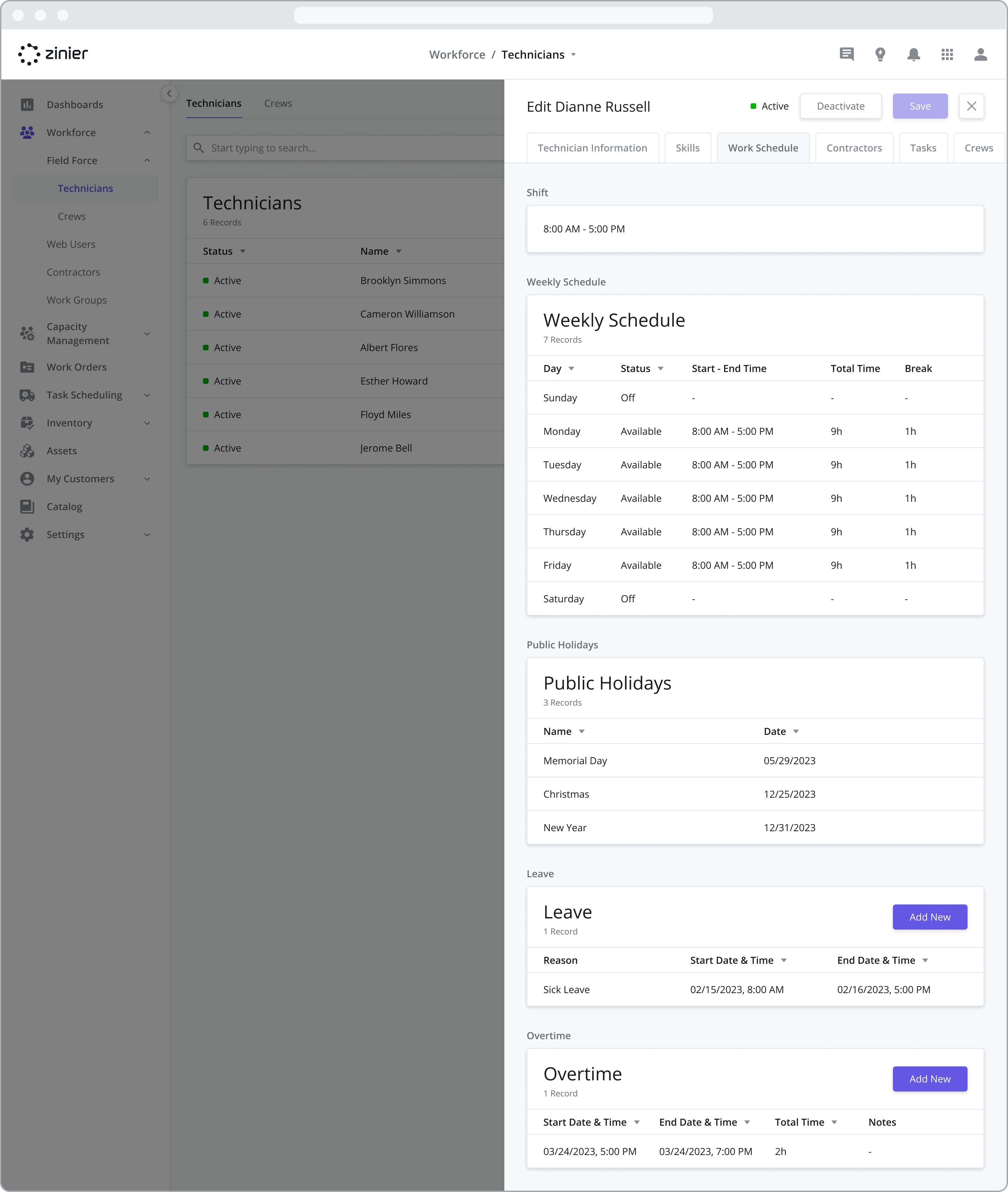The image size is (1008, 1192).
Task: Click the Save button
Action: click(919, 106)
